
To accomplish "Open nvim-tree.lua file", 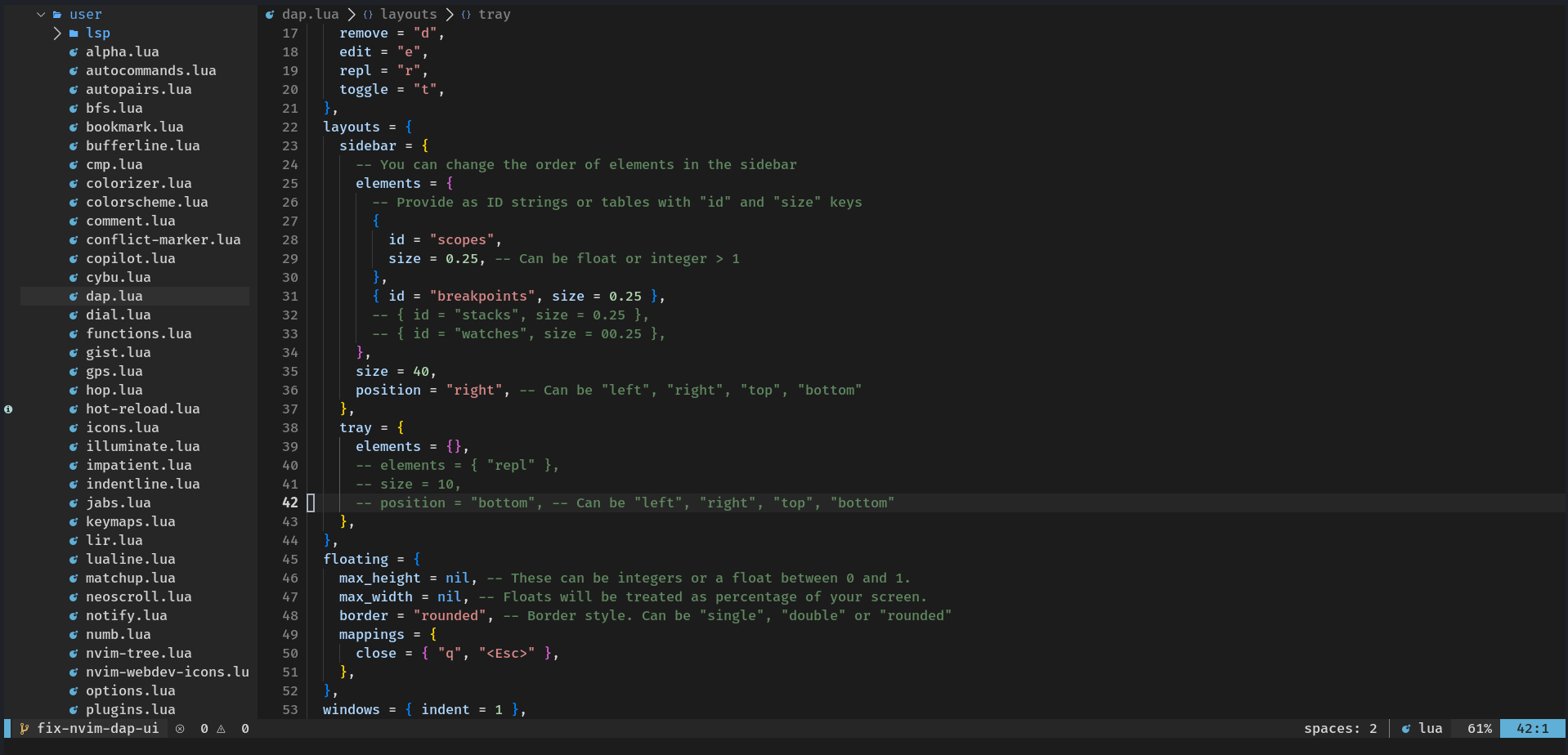I will 139,654.
